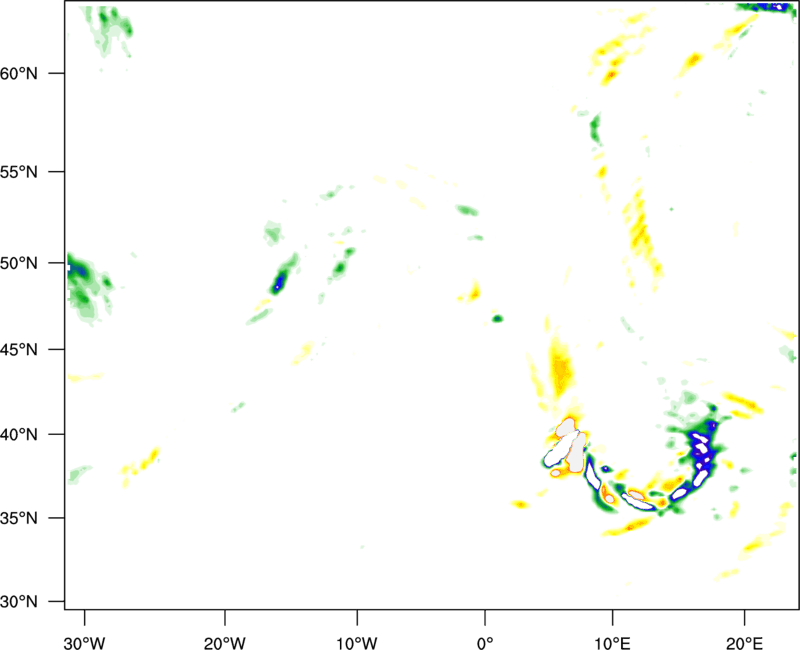Click the 0° longitude label
The width and height of the screenshot is (800, 650).
[485, 643]
